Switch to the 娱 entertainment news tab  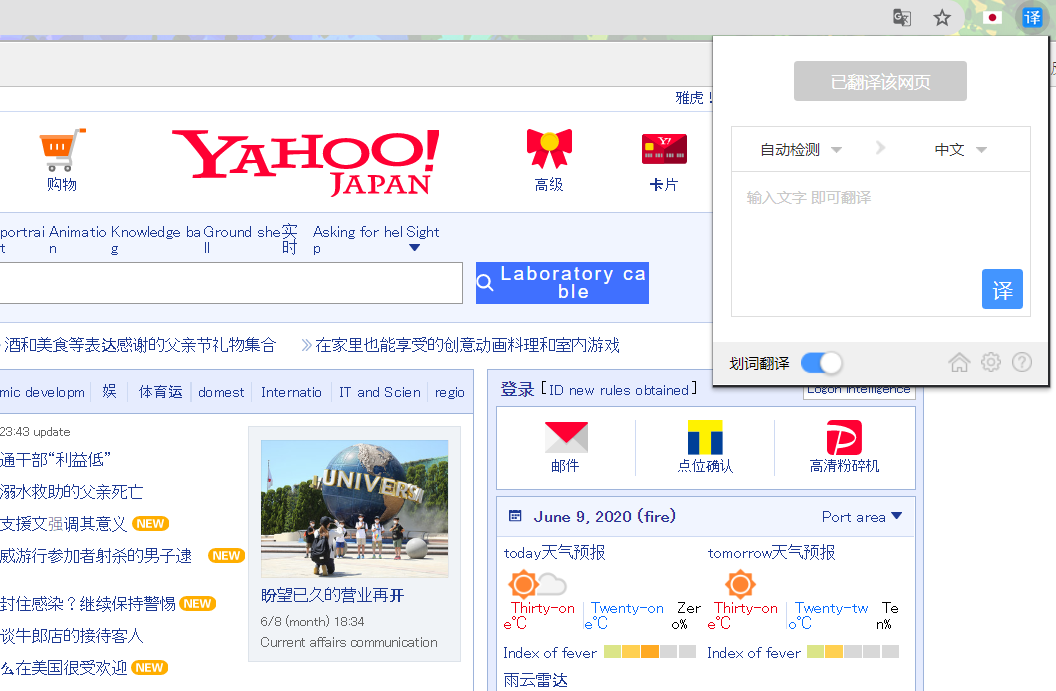pyautogui.click(x=109, y=391)
